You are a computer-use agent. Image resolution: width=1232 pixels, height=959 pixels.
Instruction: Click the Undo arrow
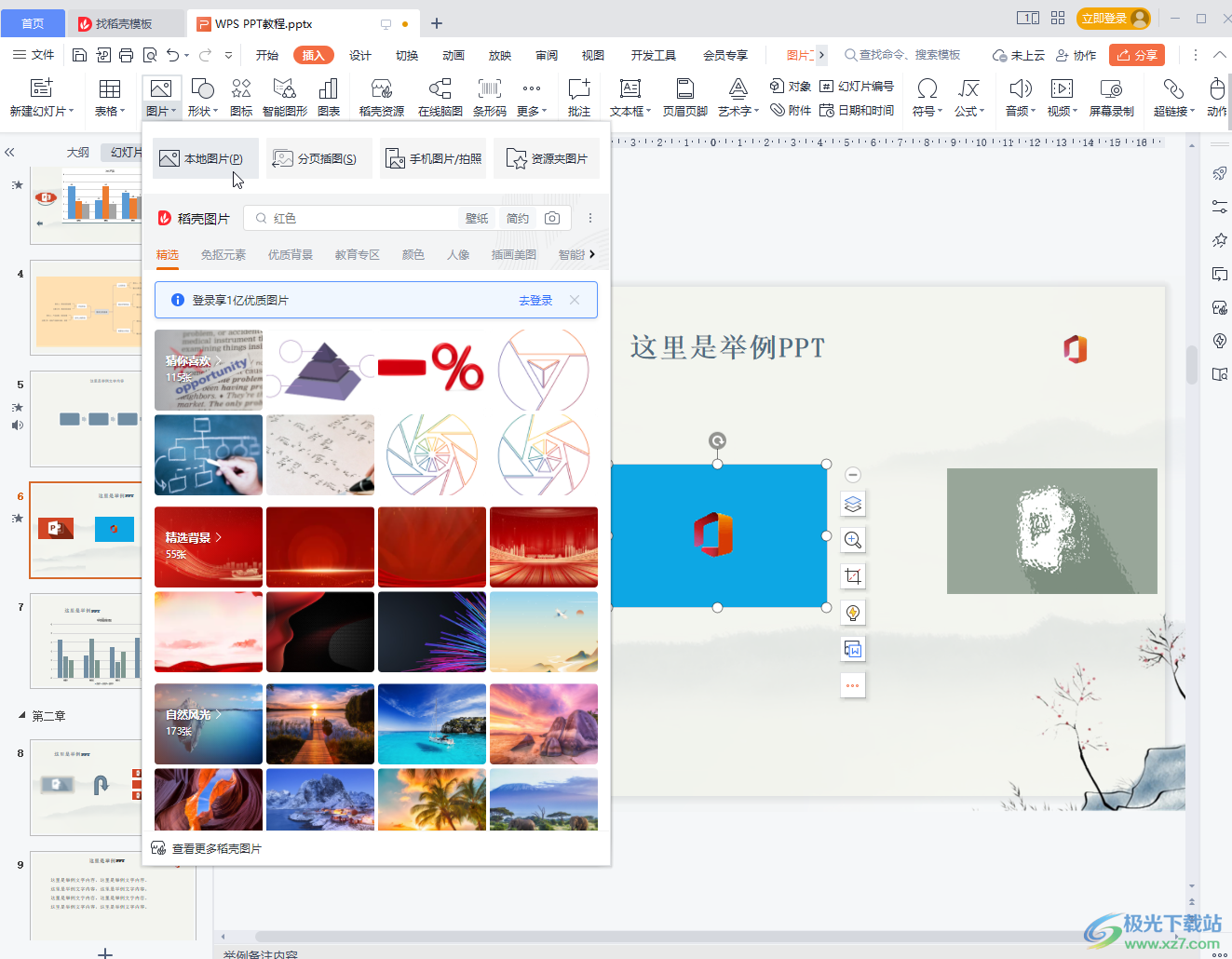172,55
